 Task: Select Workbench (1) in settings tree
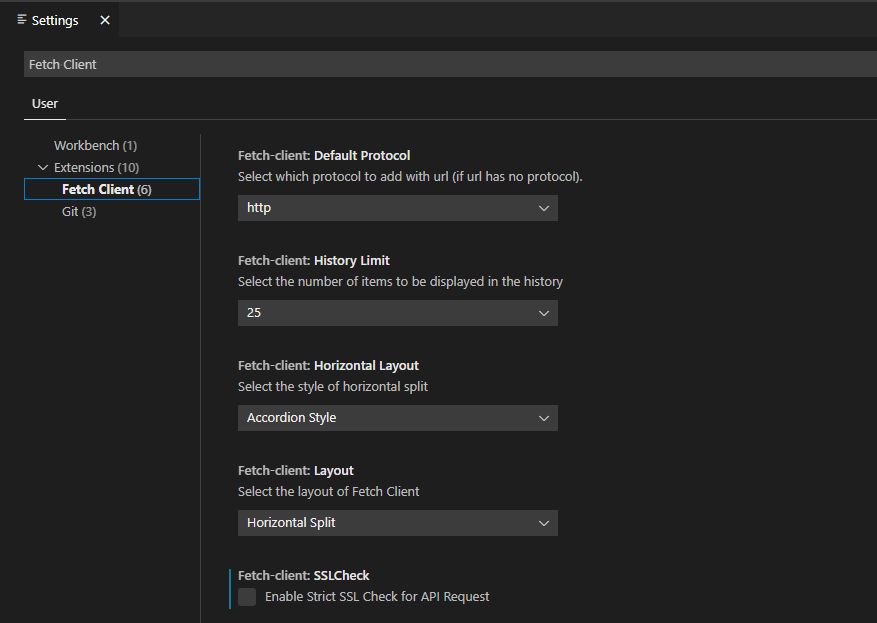[x=96, y=145]
